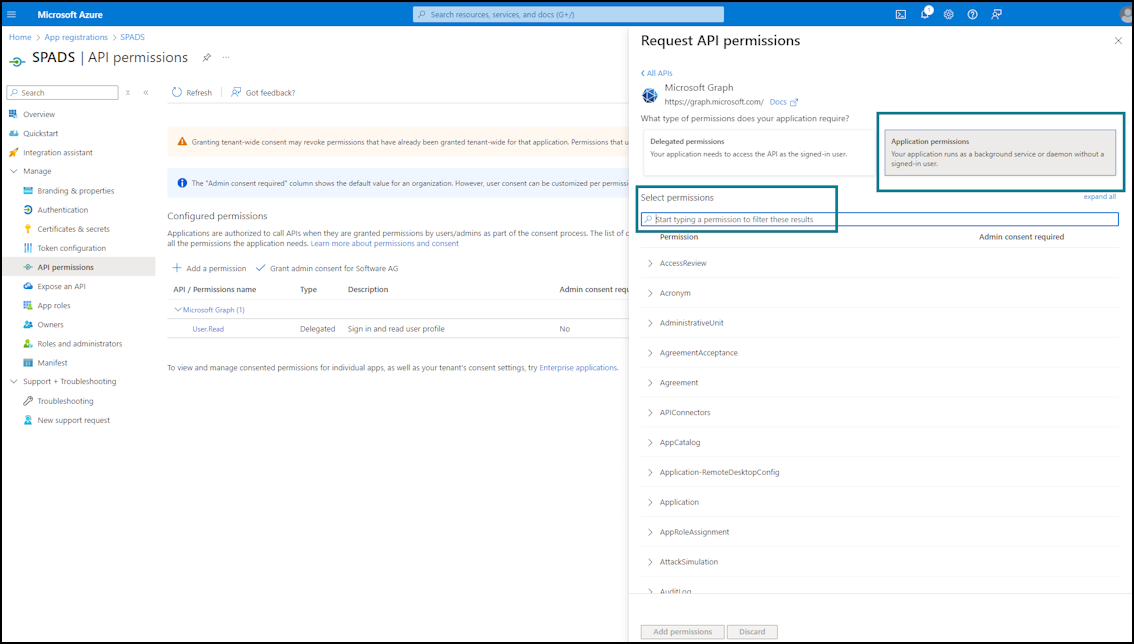Open the notifications bell icon
The height and width of the screenshot is (644, 1134).
pyautogui.click(x=925, y=14)
